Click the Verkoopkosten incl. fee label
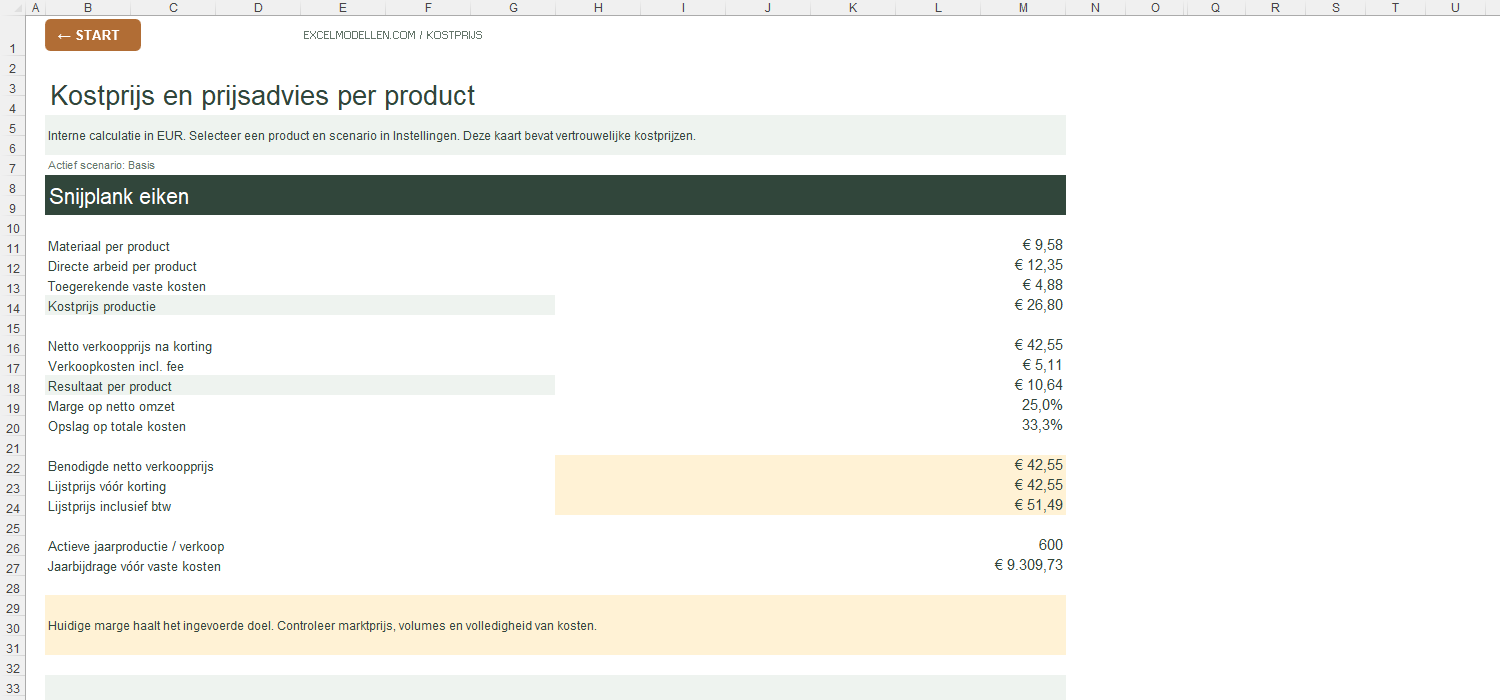This screenshot has height=700, width=1500. click(x=116, y=366)
